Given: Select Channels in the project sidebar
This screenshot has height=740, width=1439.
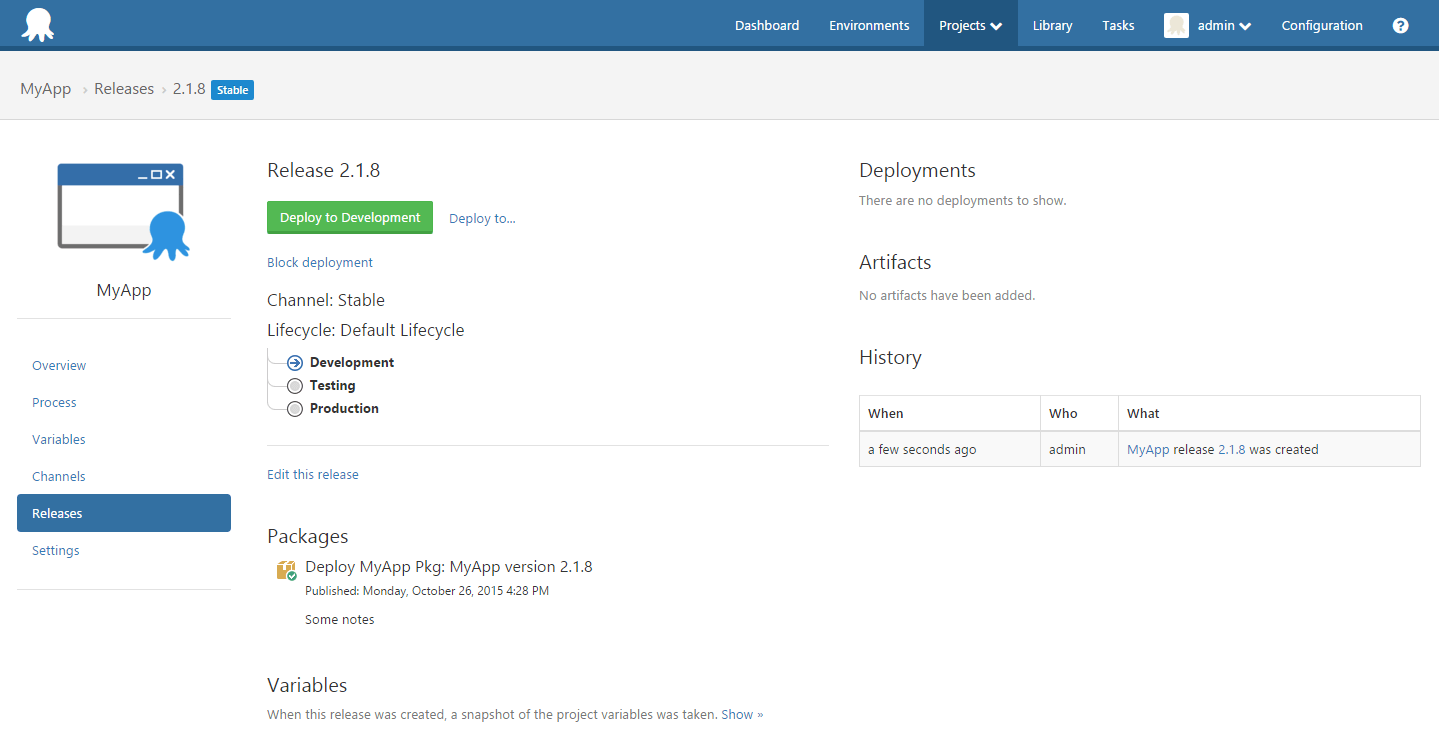Looking at the screenshot, I should [x=59, y=477].
